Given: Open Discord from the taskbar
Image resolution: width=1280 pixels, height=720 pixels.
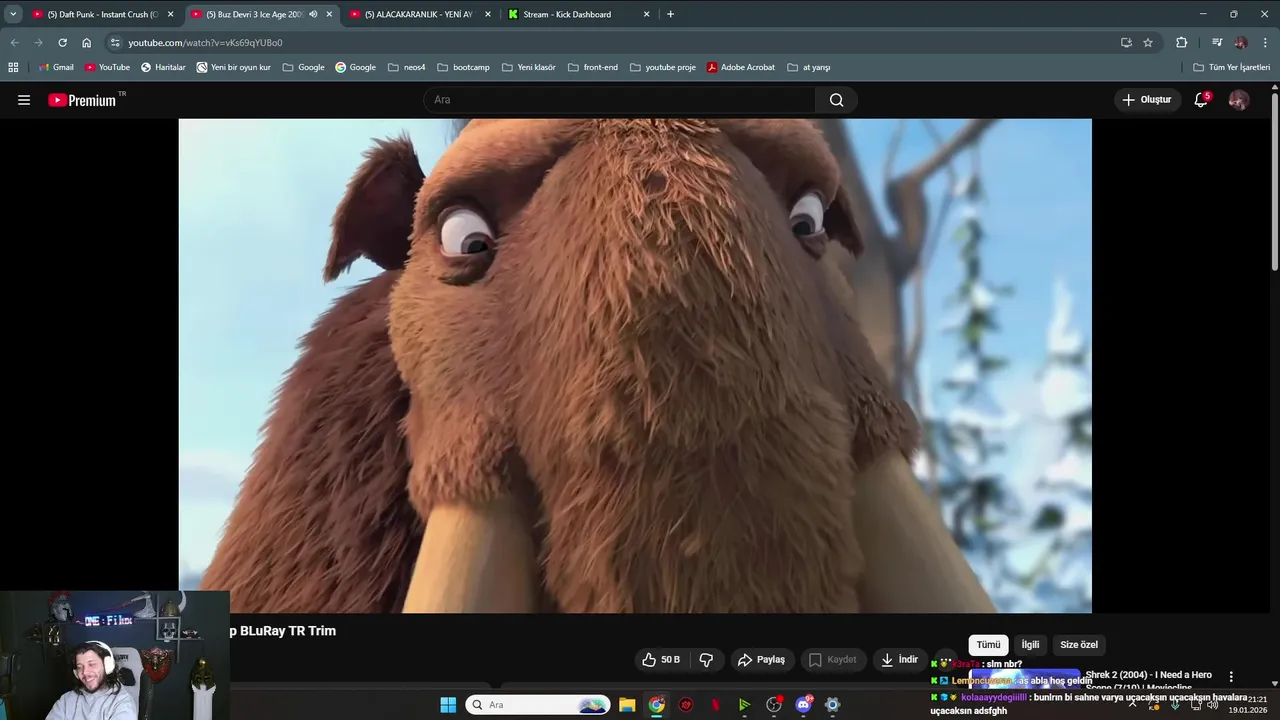Looking at the screenshot, I should (803, 705).
